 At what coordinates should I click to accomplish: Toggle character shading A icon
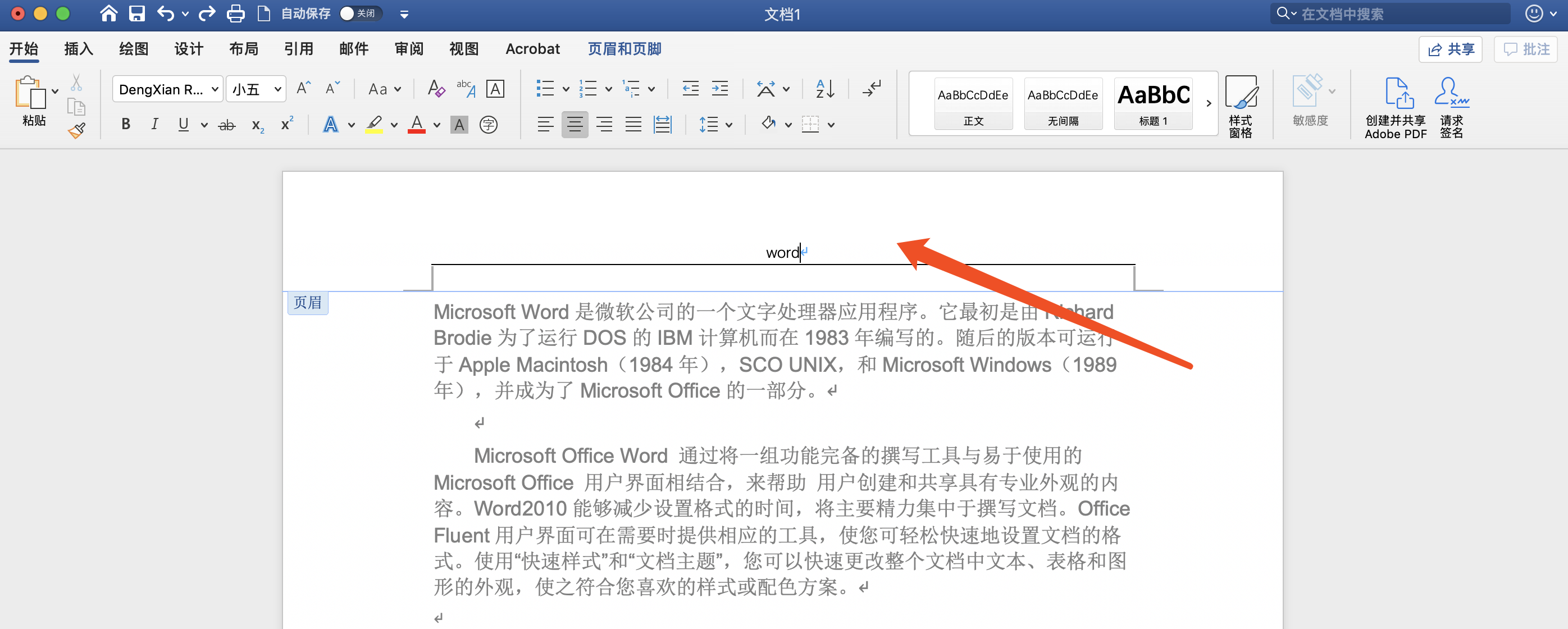(459, 125)
